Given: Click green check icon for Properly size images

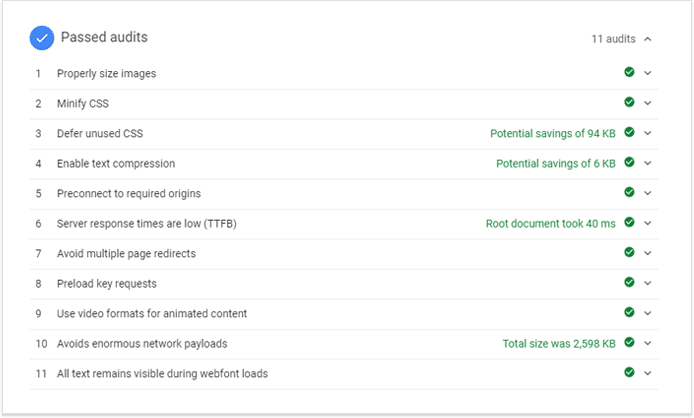Looking at the screenshot, I should pos(629,72).
